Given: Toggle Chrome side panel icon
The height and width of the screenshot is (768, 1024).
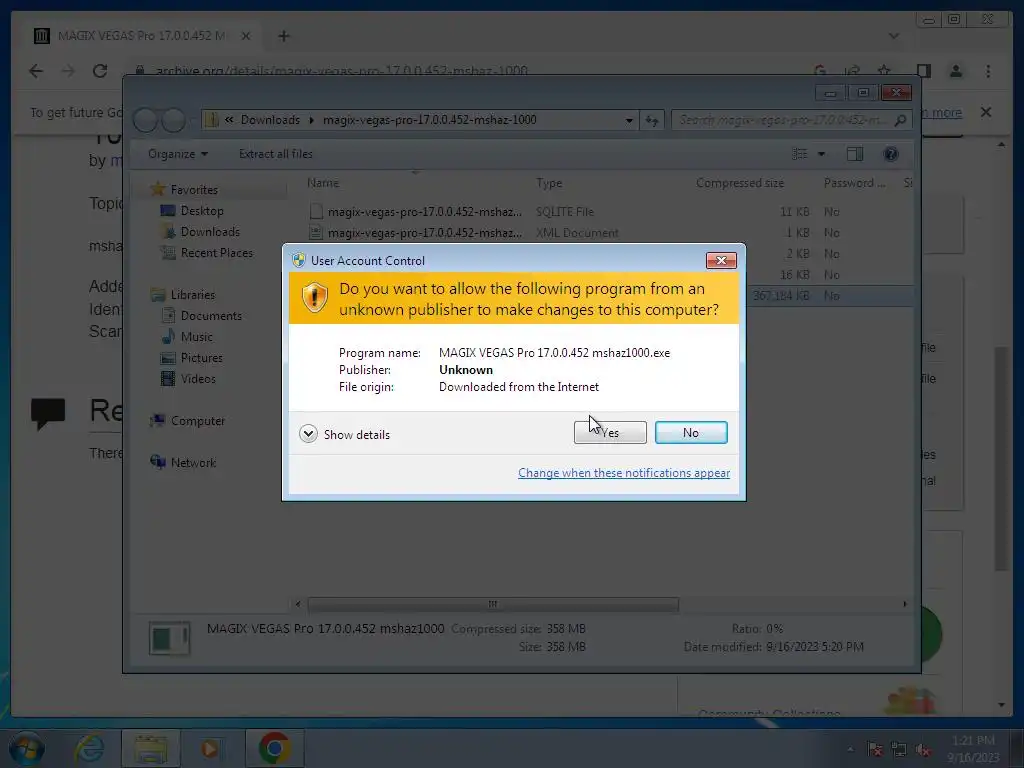Looking at the screenshot, I should [923, 71].
